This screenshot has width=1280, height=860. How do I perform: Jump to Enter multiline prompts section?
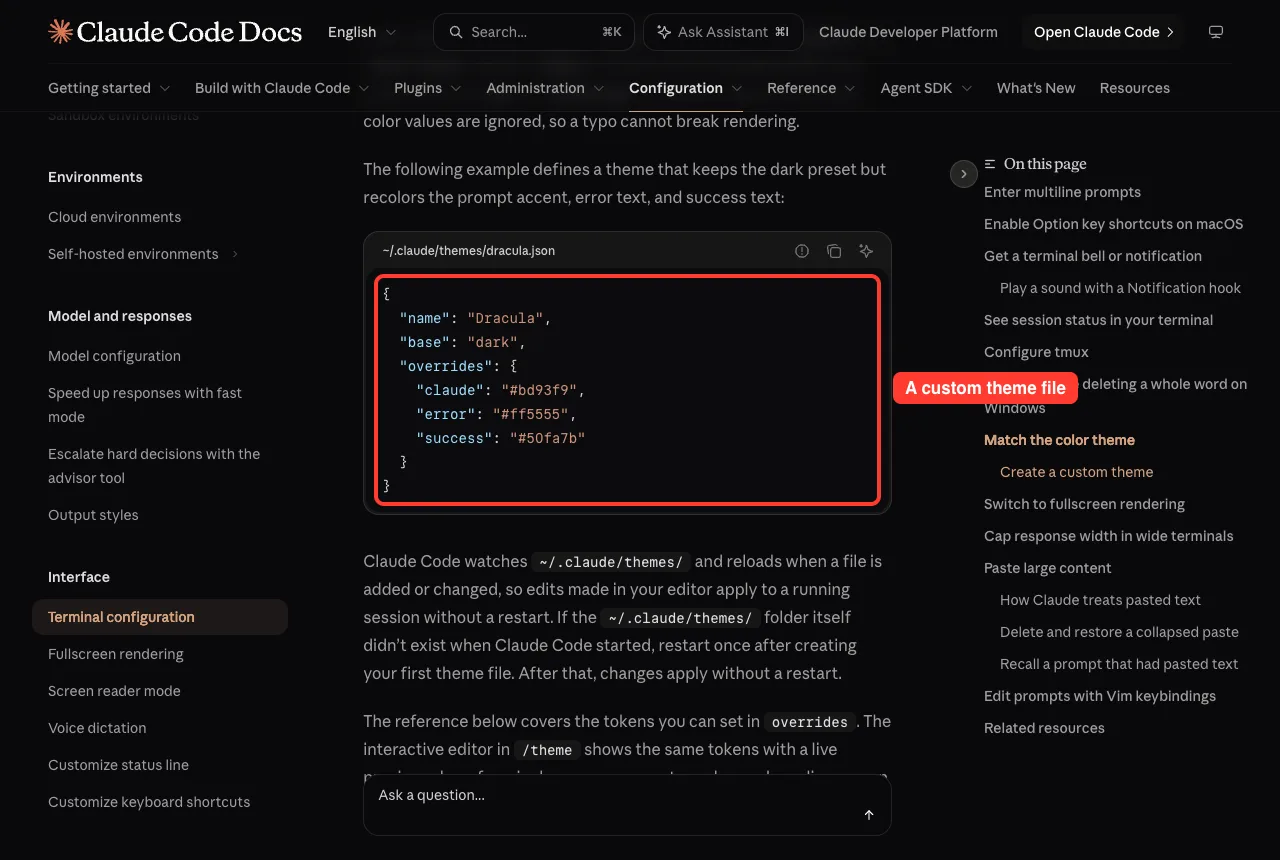(1062, 192)
